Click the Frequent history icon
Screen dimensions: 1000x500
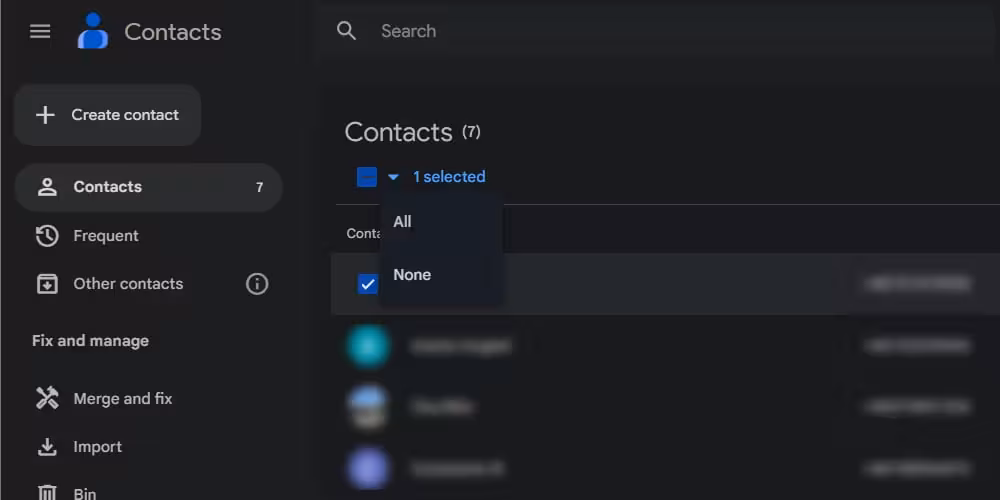(47, 236)
